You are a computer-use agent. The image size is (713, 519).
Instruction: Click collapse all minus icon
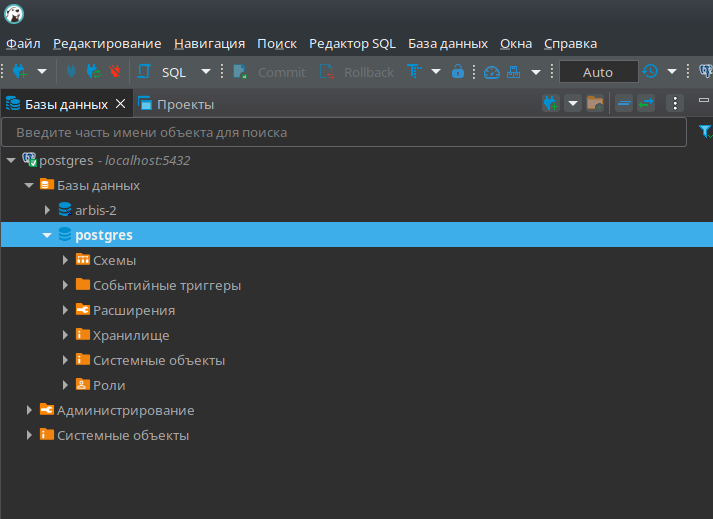coord(624,103)
